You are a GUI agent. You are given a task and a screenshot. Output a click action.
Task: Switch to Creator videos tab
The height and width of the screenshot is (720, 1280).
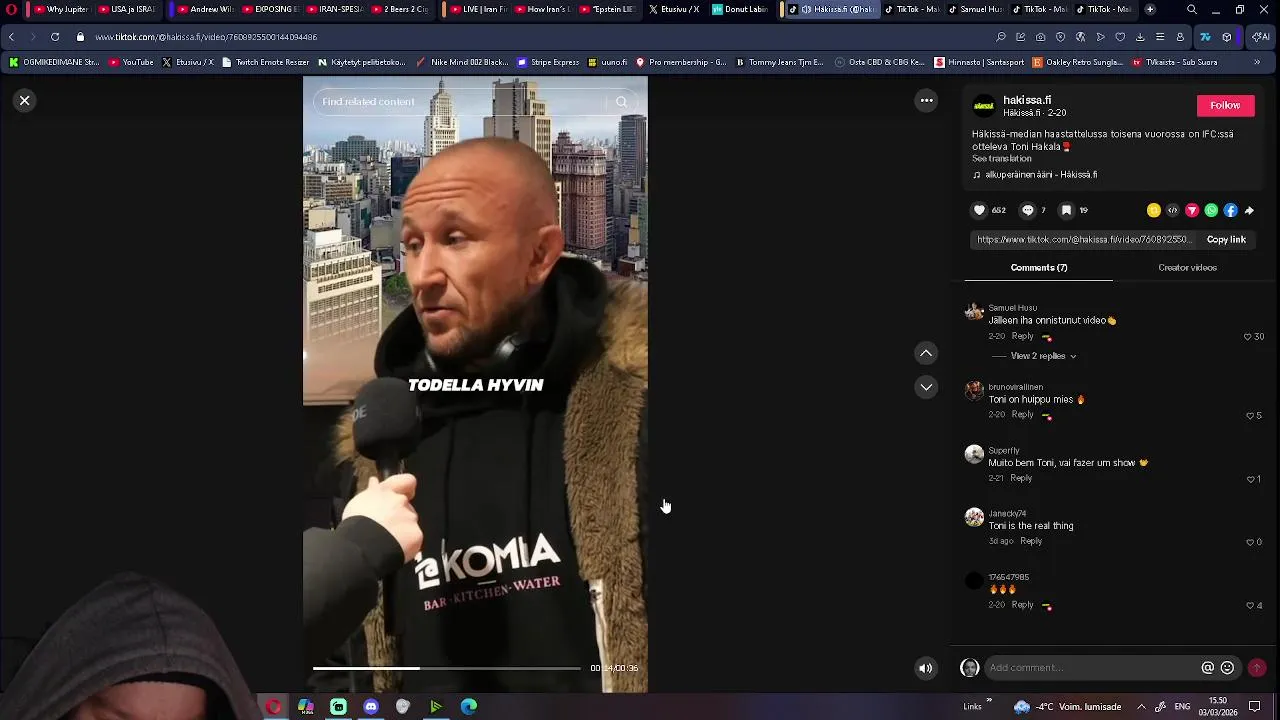[1187, 268]
